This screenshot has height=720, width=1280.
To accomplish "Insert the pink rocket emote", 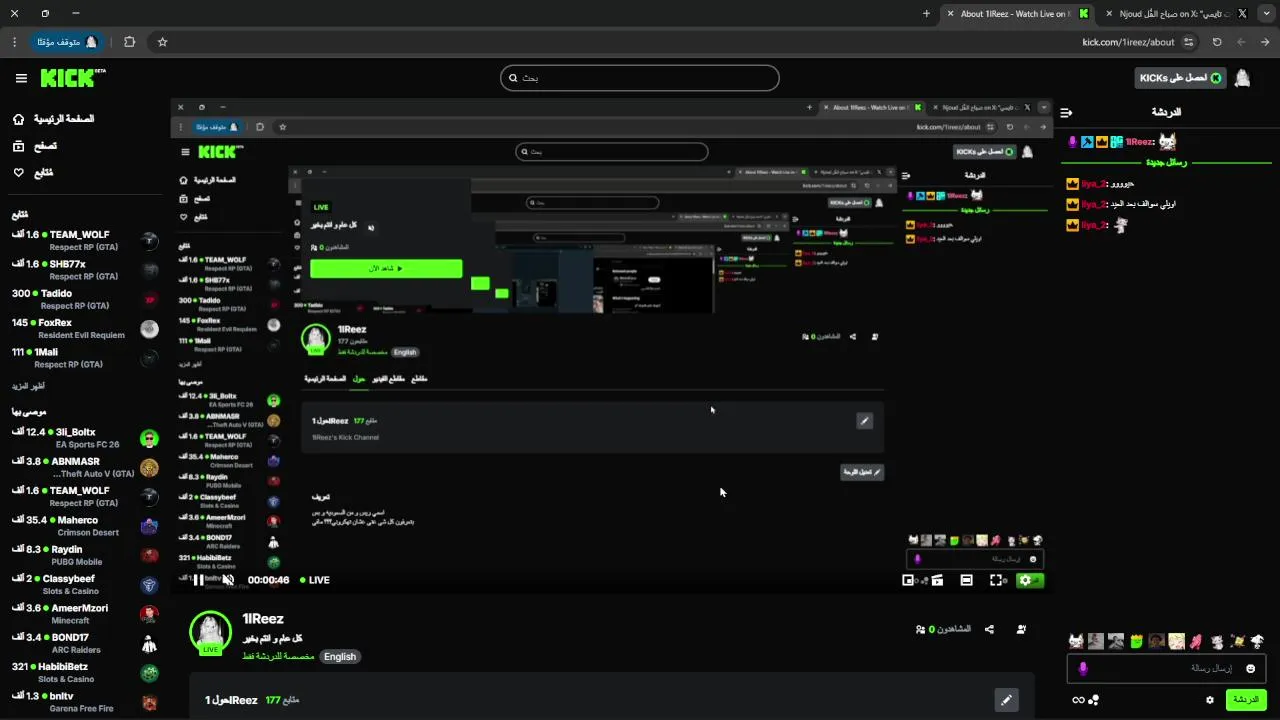I will click(1196, 641).
